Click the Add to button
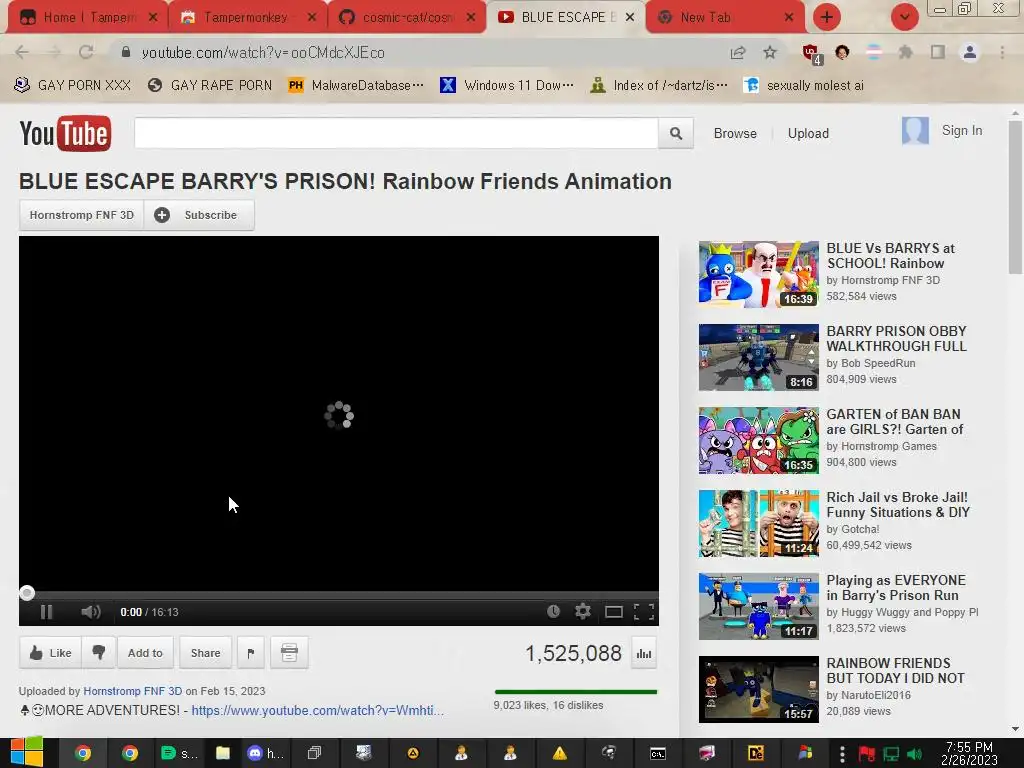Image resolution: width=1024 pixels, height=768 pixels. click(145, 652)
